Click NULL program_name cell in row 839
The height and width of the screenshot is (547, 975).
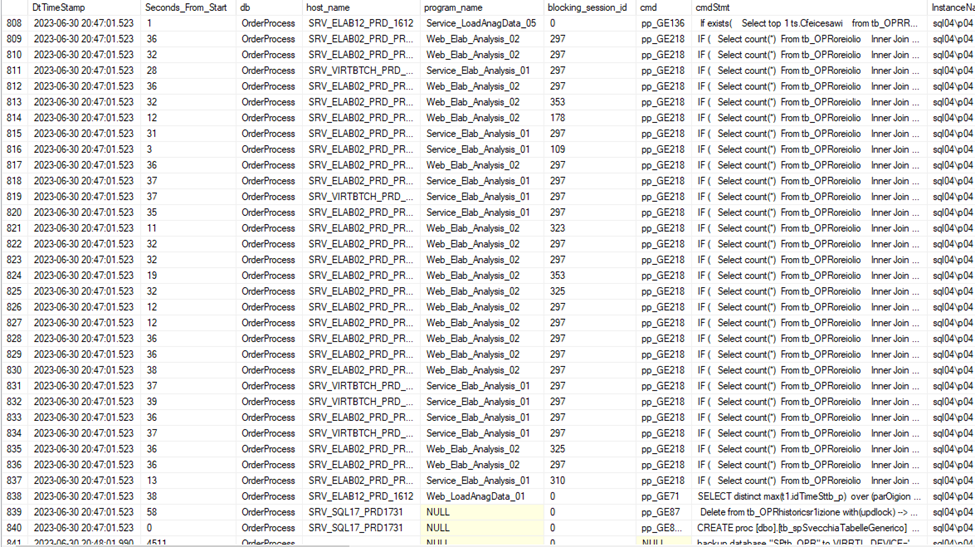(481, 512)
